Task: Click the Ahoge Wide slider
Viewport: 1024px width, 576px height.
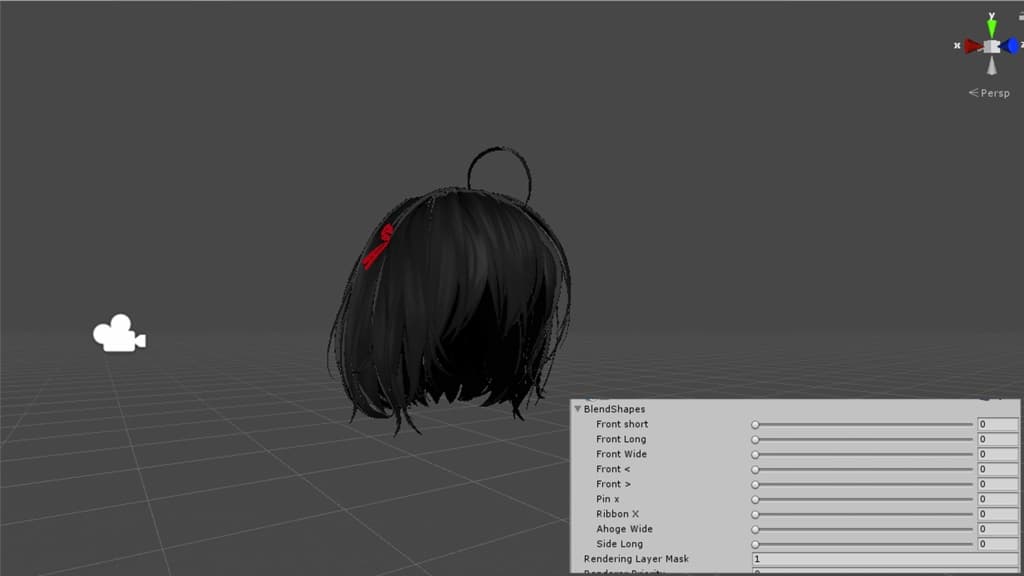Action: 862,530
